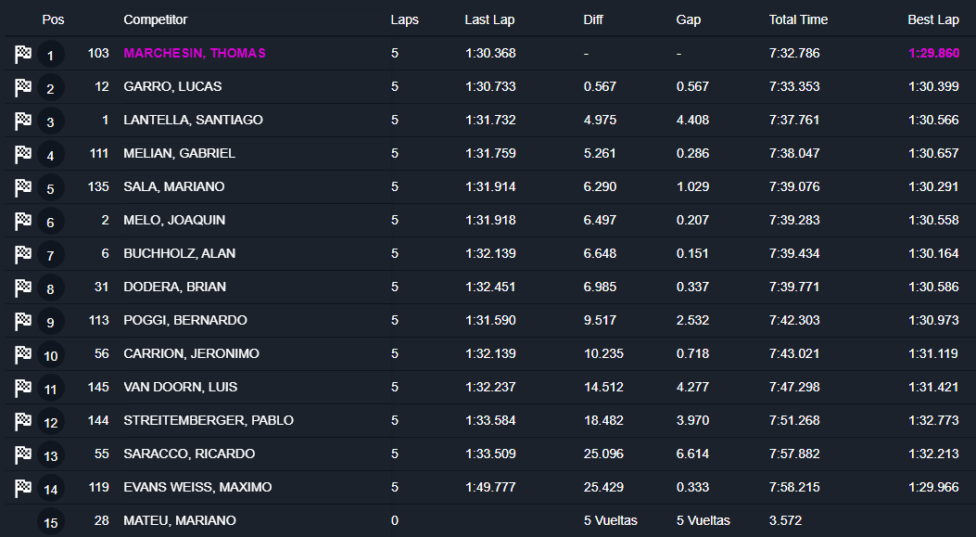Click the Last Lap column header
This screenshot has height=537, width=976.
point(490,20)
